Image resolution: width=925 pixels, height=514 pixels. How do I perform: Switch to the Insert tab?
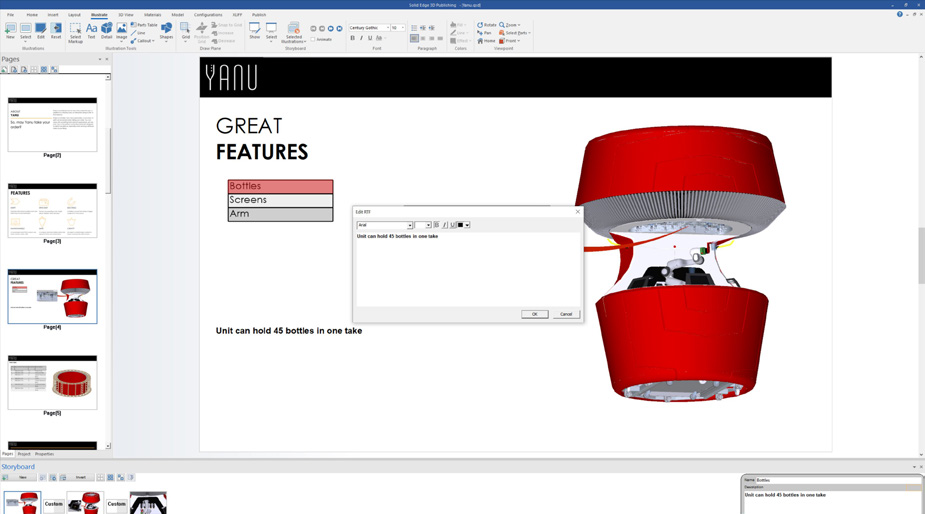pyautogui.click(x=53, y=15)
